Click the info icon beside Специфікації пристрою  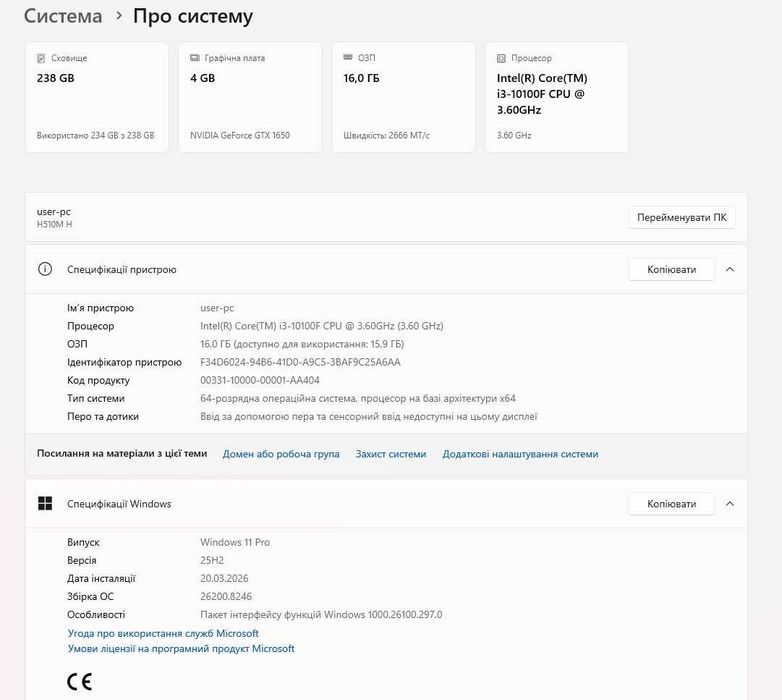tap(45, 269)
